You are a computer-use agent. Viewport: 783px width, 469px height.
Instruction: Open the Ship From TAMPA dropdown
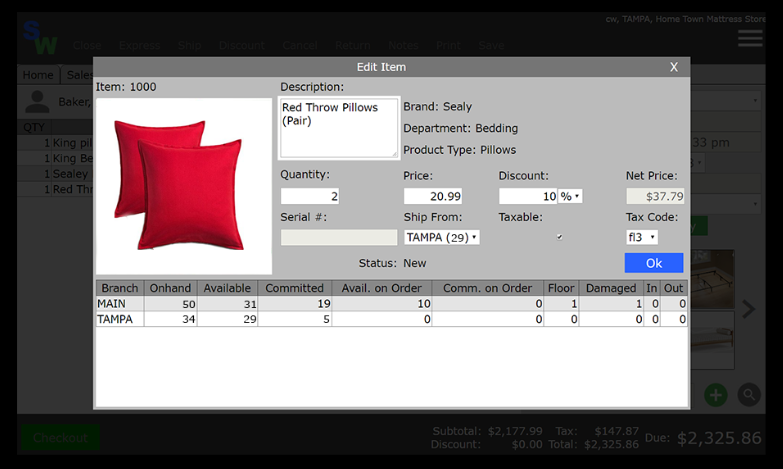[x=442, y=237]
